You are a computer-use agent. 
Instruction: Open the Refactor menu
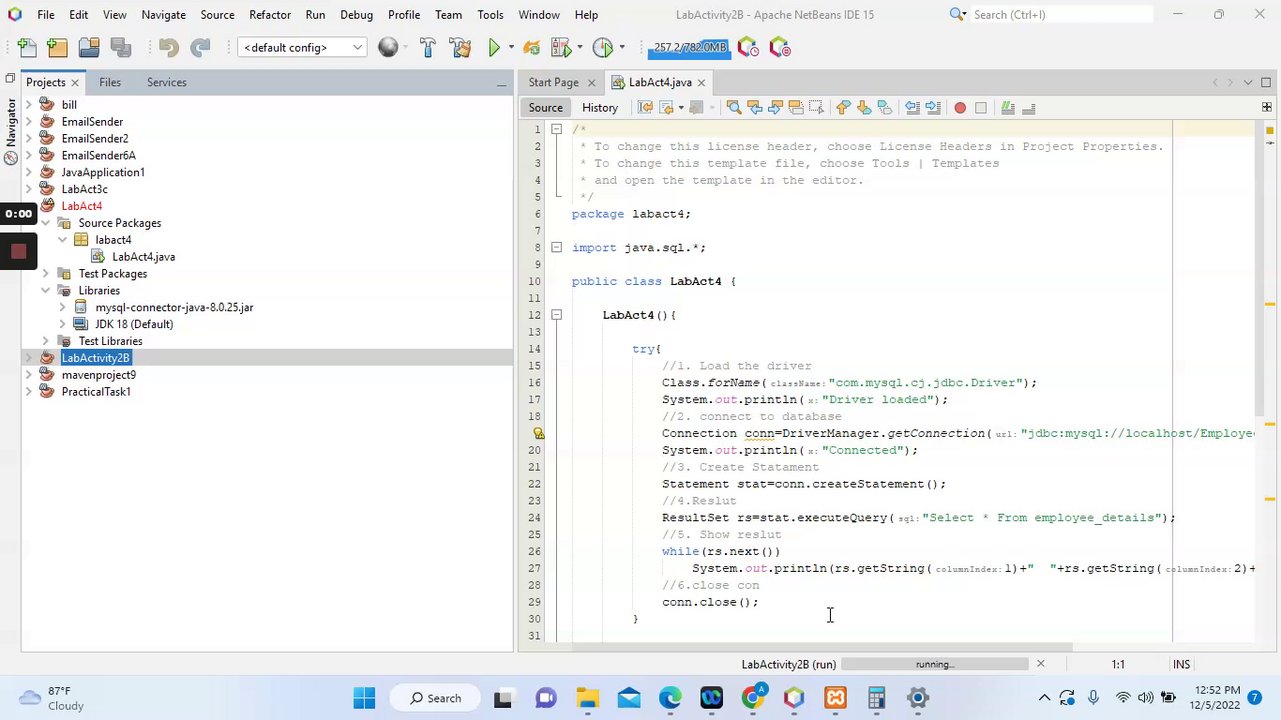coord(269,15)
